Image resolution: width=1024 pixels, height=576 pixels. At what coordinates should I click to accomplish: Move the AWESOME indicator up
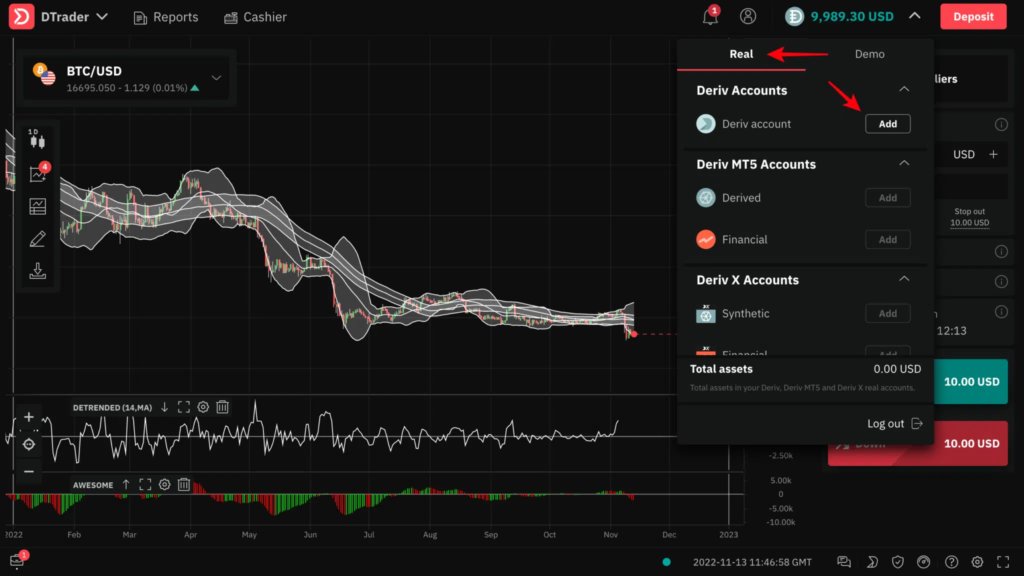tap(126, 485)
